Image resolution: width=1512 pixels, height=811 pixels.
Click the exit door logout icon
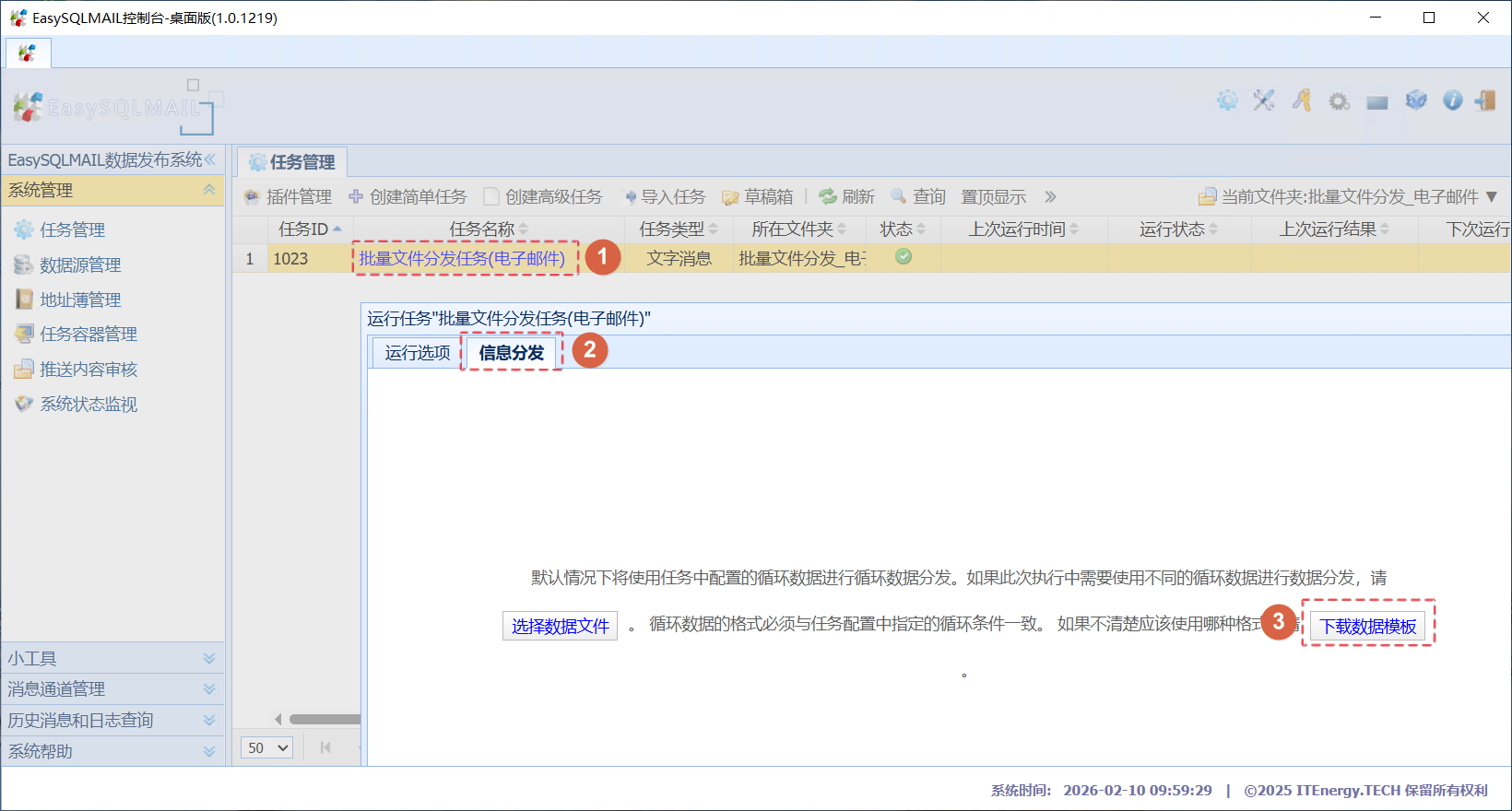(1485, 100)
